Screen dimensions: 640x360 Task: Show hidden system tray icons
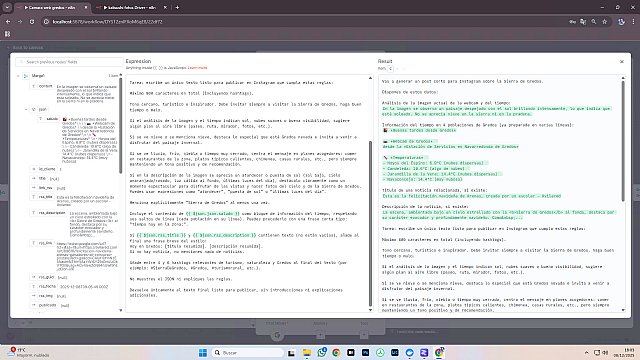click(587, 353)
